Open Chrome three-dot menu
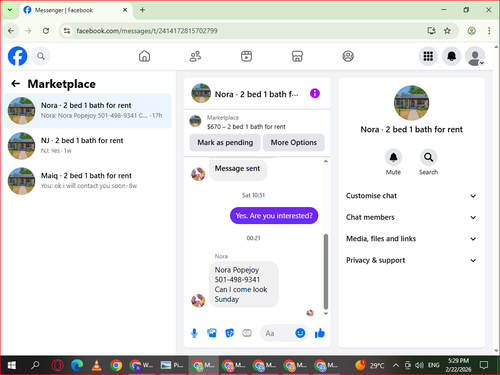500x375 pixels. [489, 31]
